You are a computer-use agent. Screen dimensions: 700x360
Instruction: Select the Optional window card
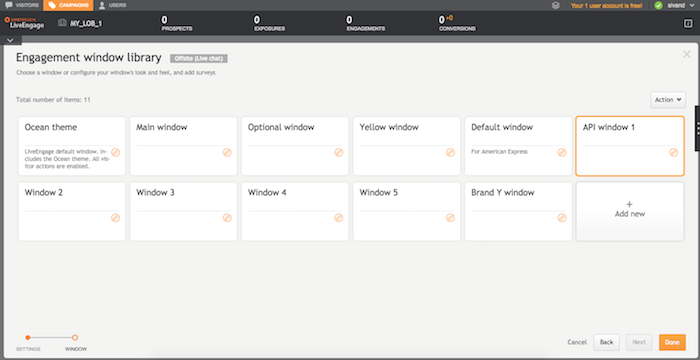pyautogui.click(x=295, y=146)
